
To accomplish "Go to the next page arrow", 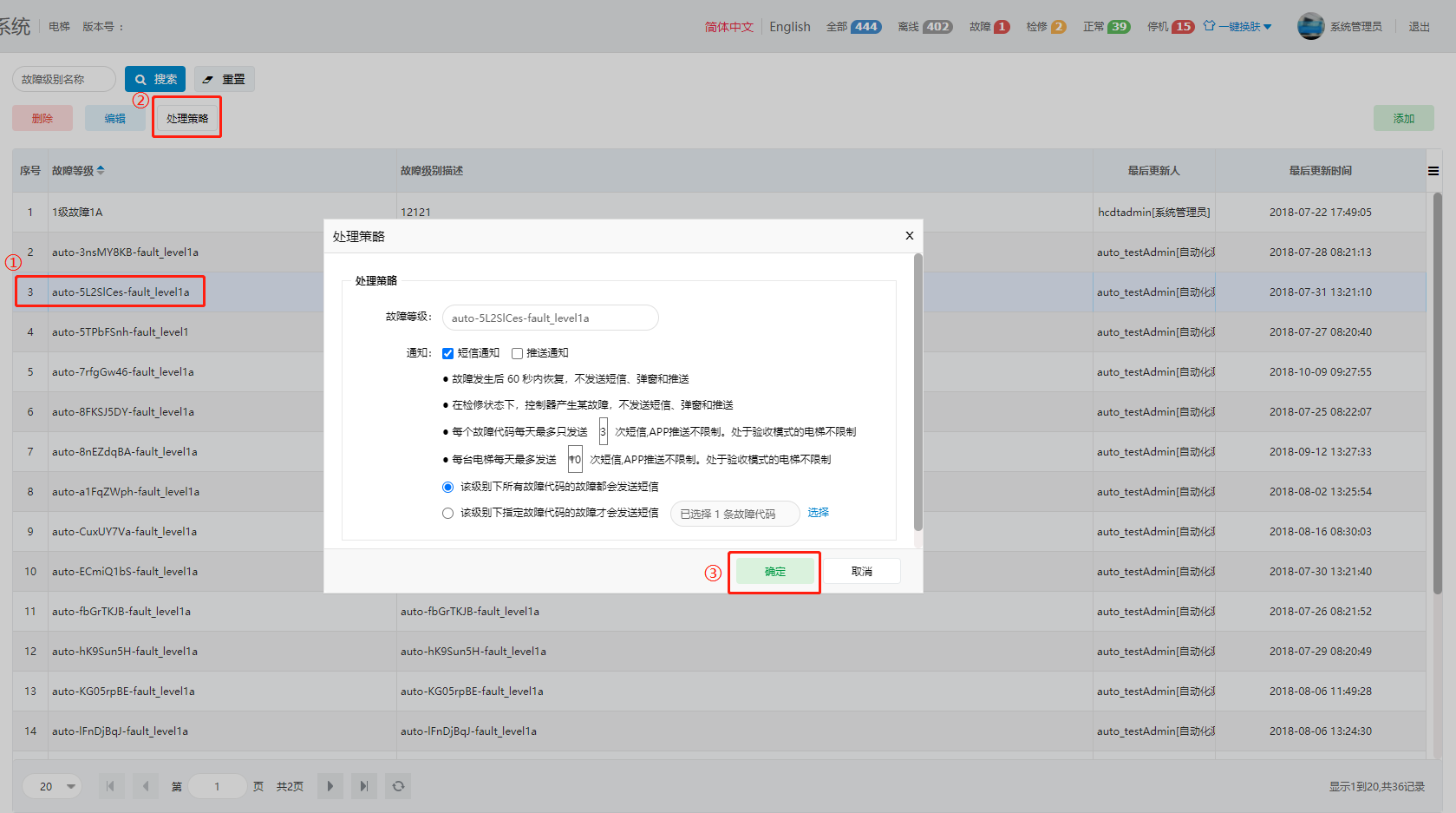I will [x=330, y=786].
